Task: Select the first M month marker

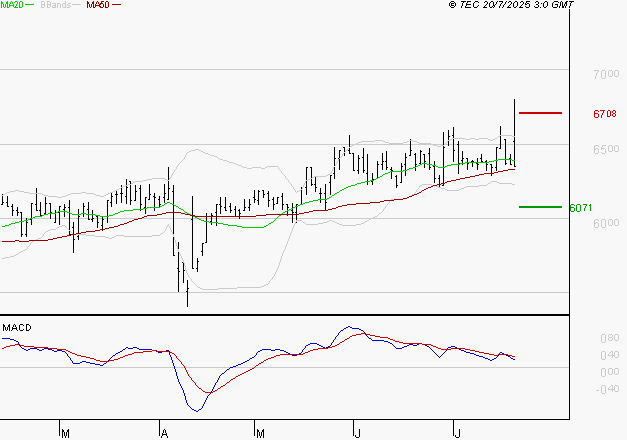Action: click(x=65, y=433)
